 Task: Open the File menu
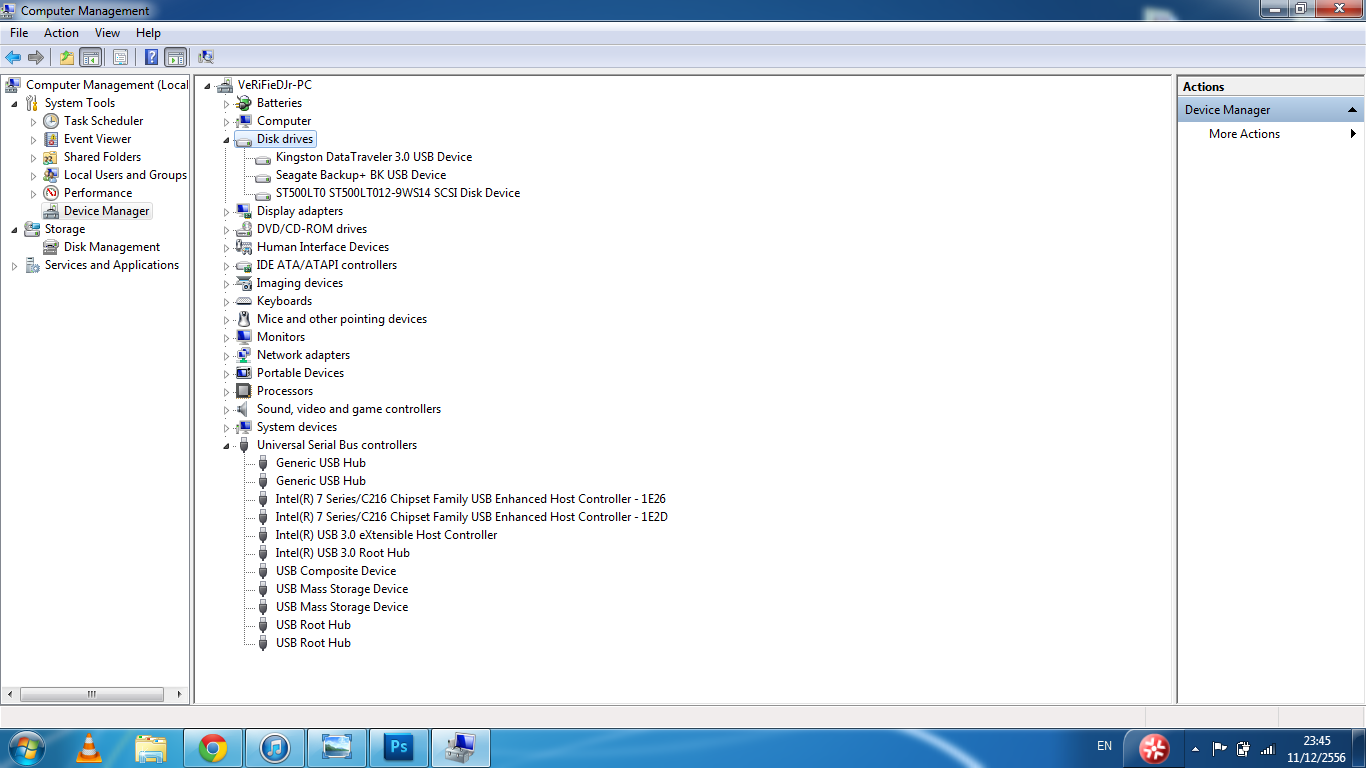point(19,33)
